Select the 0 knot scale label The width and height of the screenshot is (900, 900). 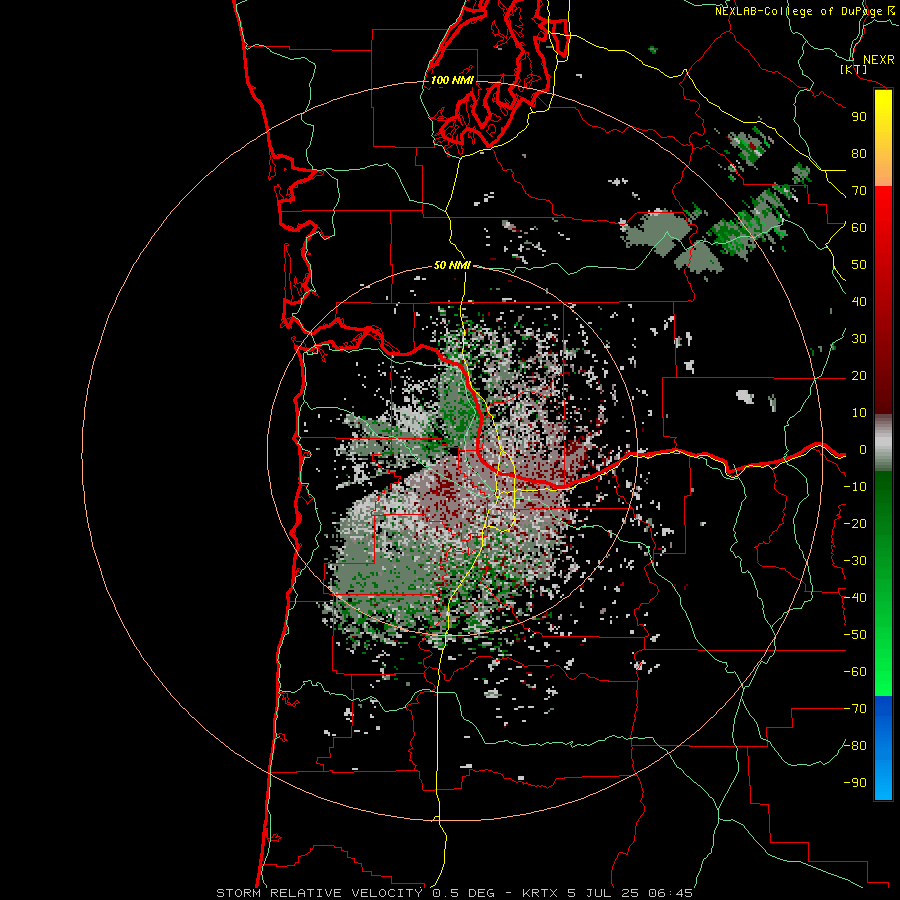863,449
